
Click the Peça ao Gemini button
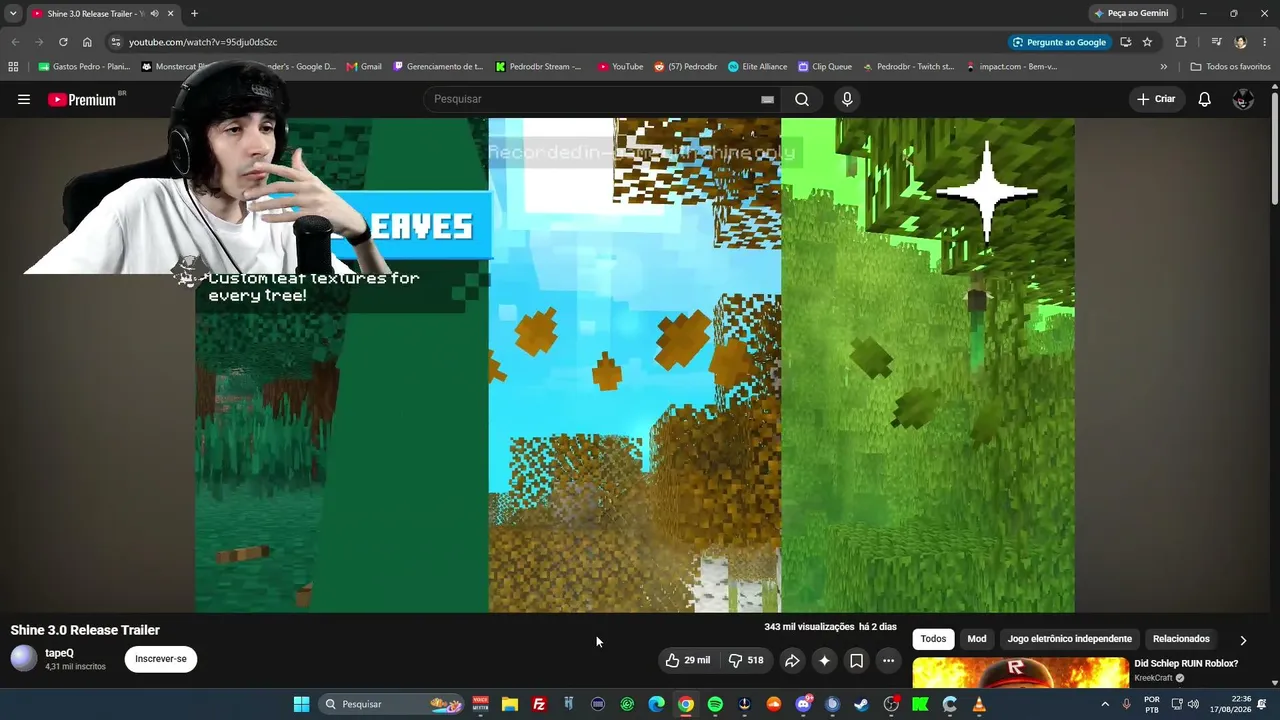coord(1131,14)
